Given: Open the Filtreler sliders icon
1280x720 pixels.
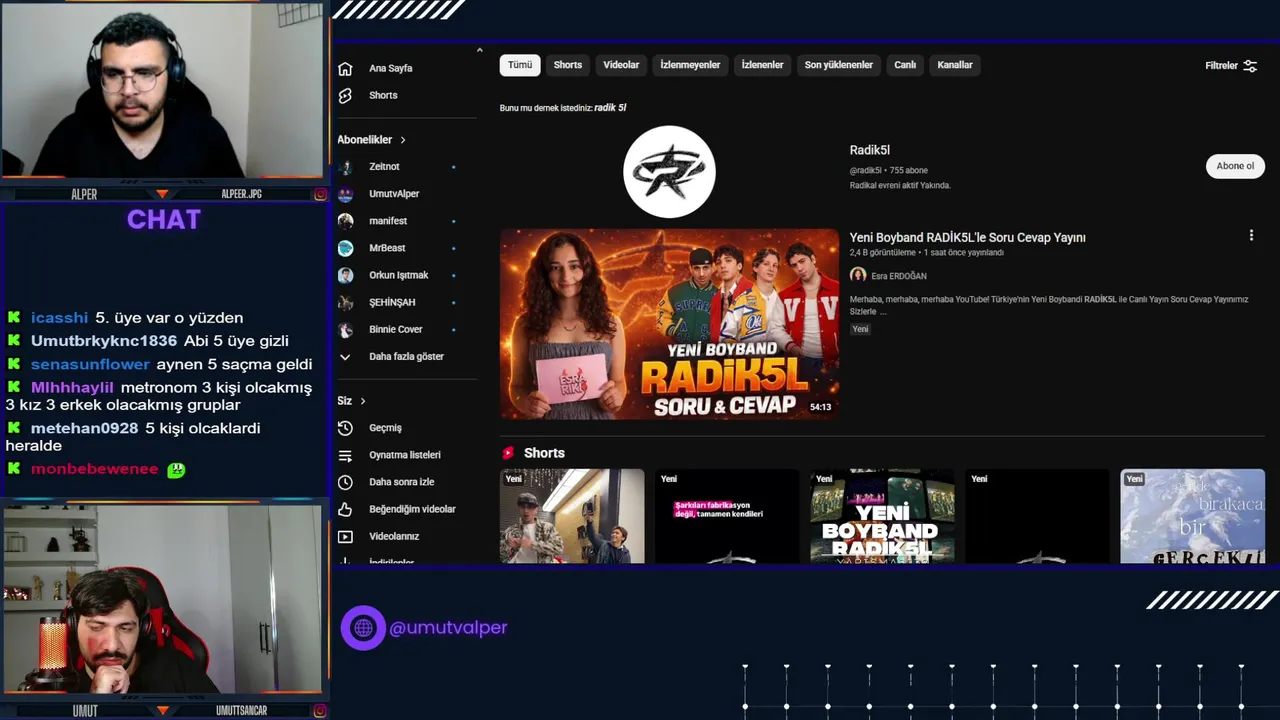Looking at the screenshot, I should [1250, 66].
